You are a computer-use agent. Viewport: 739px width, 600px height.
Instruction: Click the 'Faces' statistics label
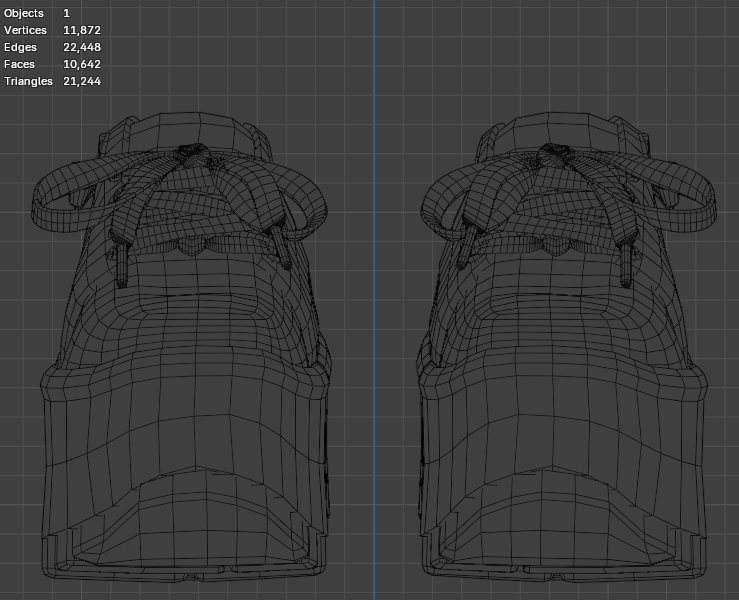[x=19, y=64]
